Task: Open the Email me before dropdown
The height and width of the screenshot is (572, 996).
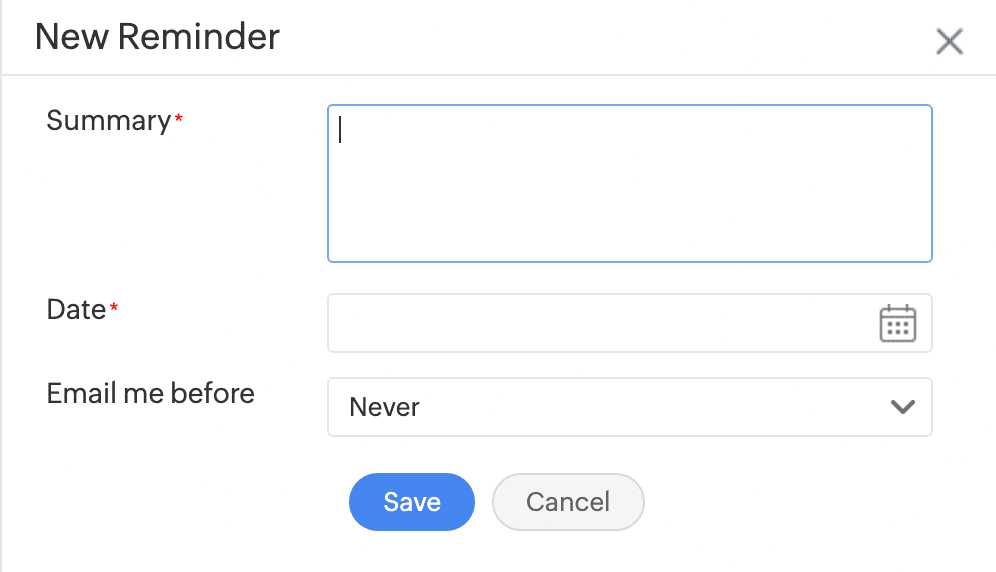Action: coord(630,407)
